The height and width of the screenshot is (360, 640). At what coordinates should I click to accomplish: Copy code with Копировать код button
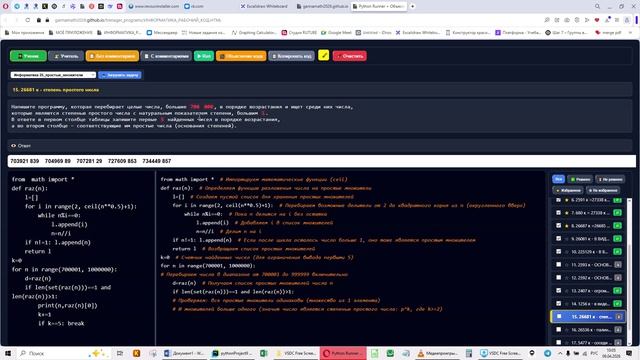tap(291, 56)
